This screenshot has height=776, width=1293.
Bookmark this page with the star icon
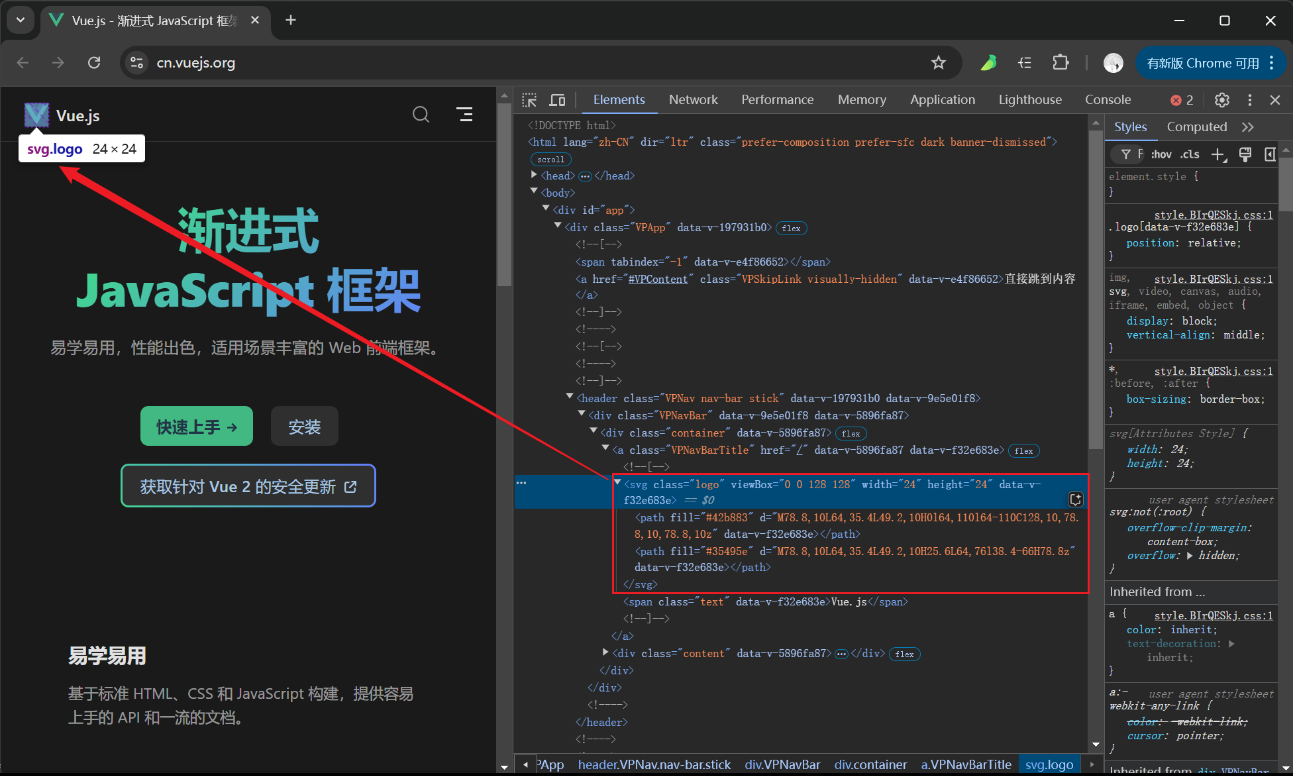[x=938, y=63]
